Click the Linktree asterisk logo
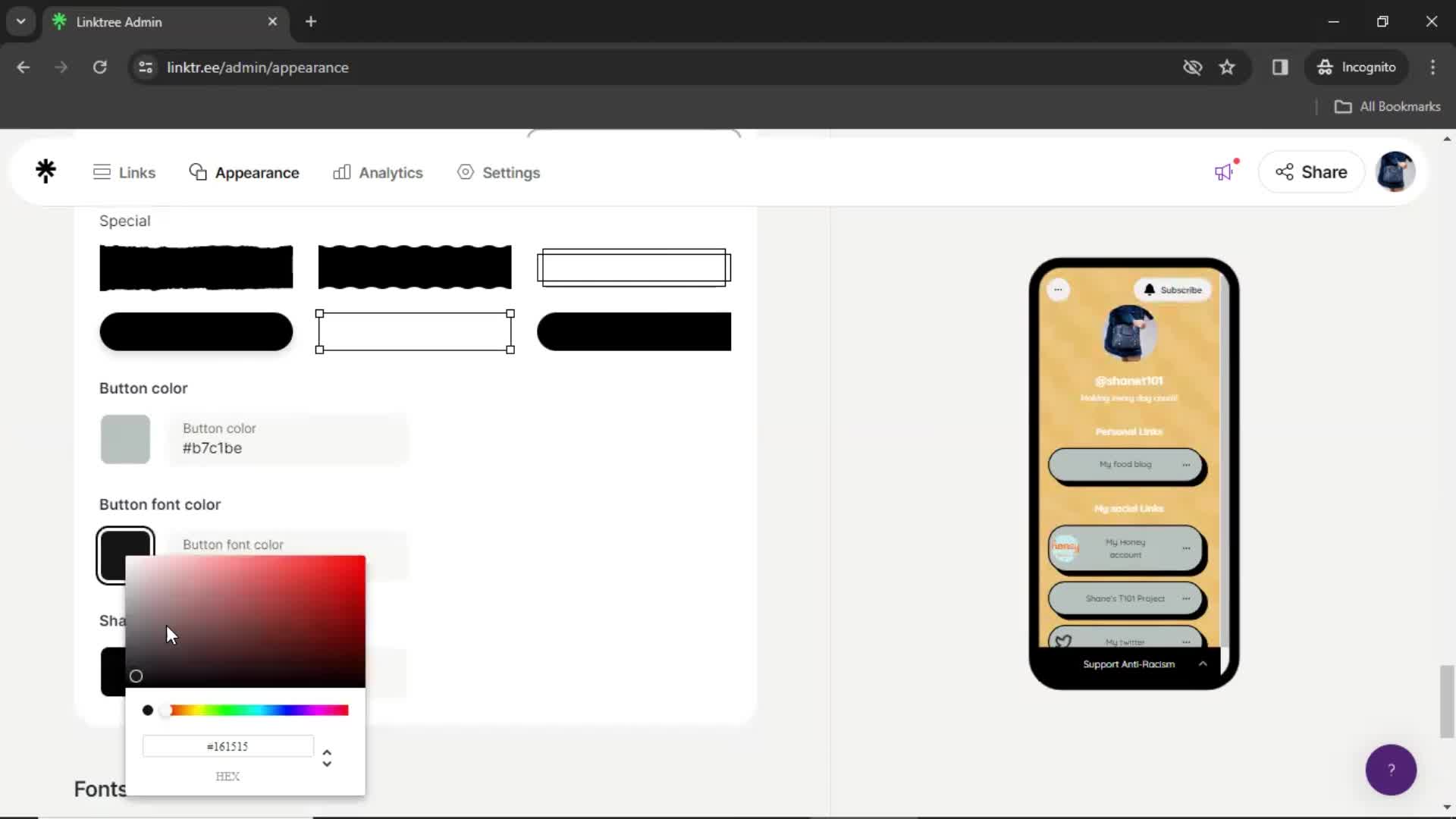Viewport: 1456px width, 819px height. 45,171
